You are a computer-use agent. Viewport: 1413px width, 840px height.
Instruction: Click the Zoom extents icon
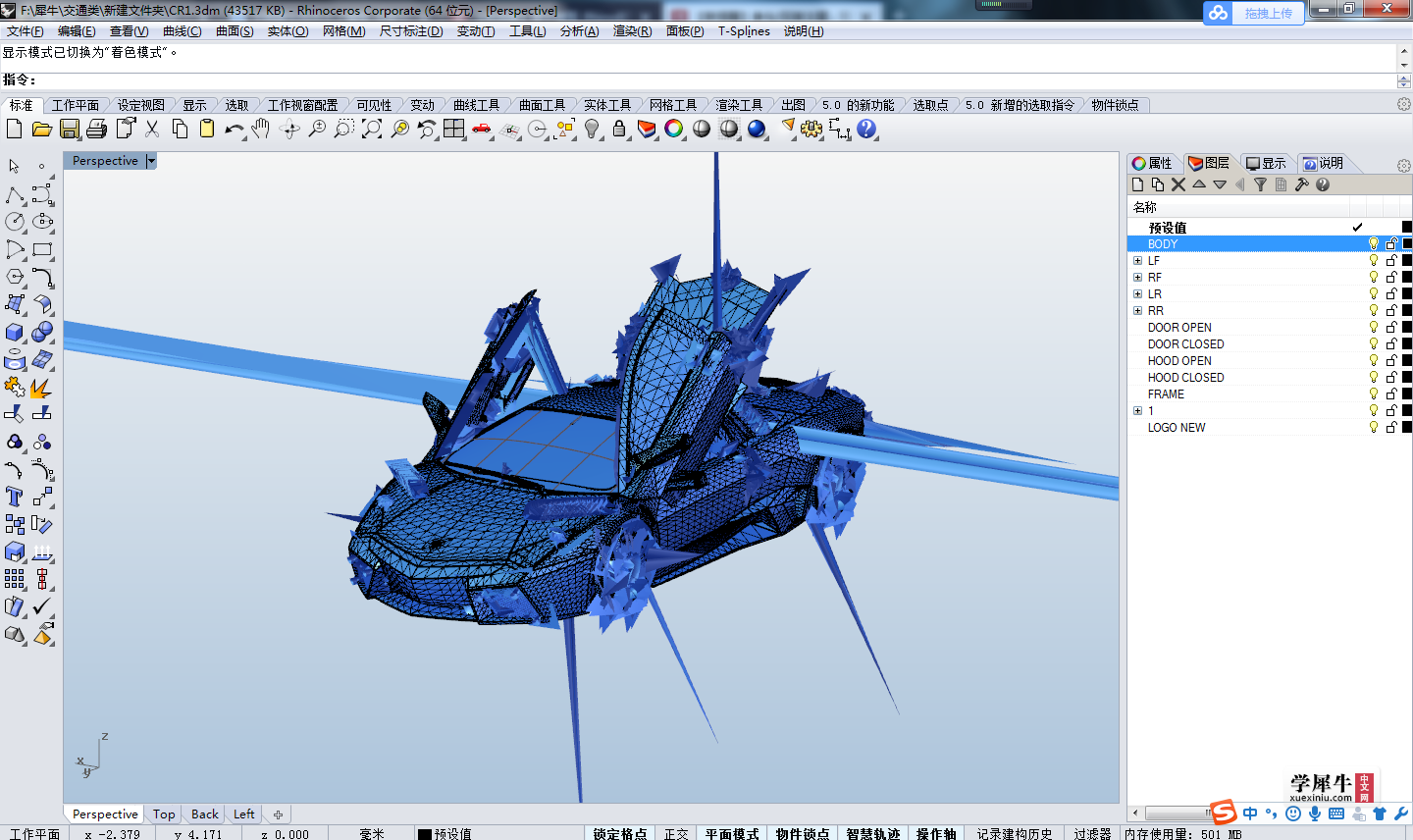(x=372, y=129)
